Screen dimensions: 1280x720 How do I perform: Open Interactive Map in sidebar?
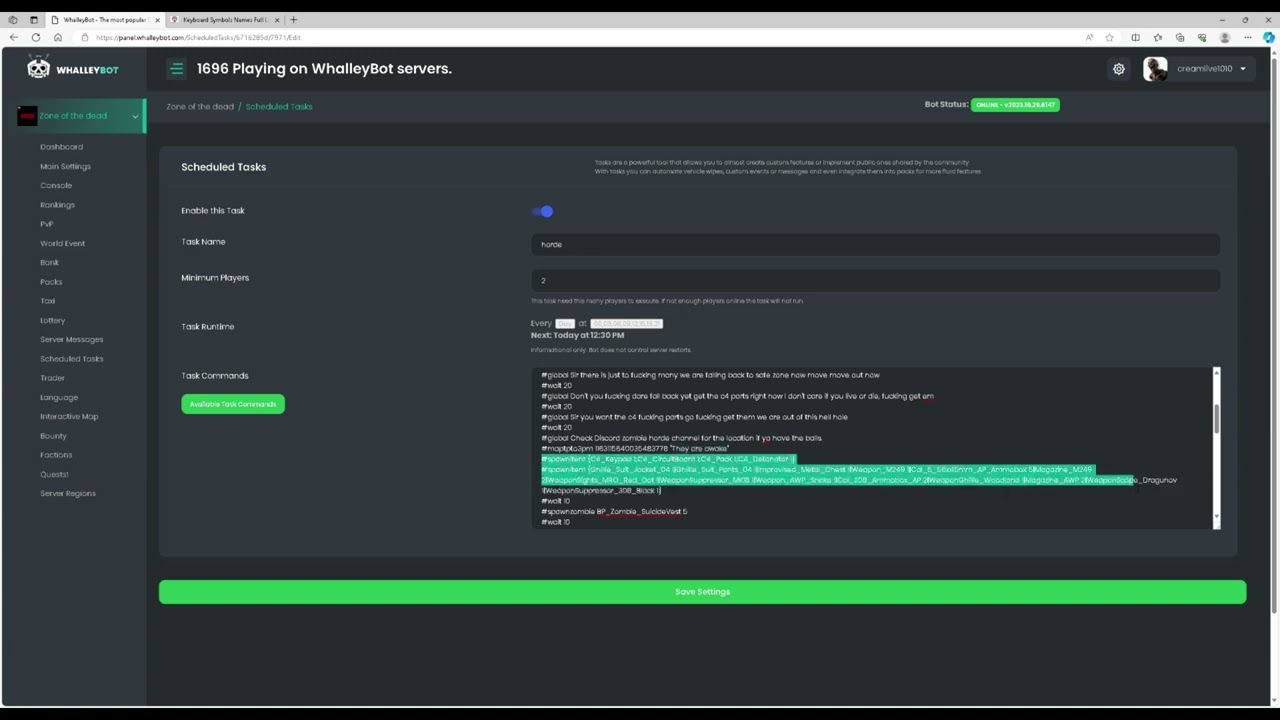pos(69,416)
